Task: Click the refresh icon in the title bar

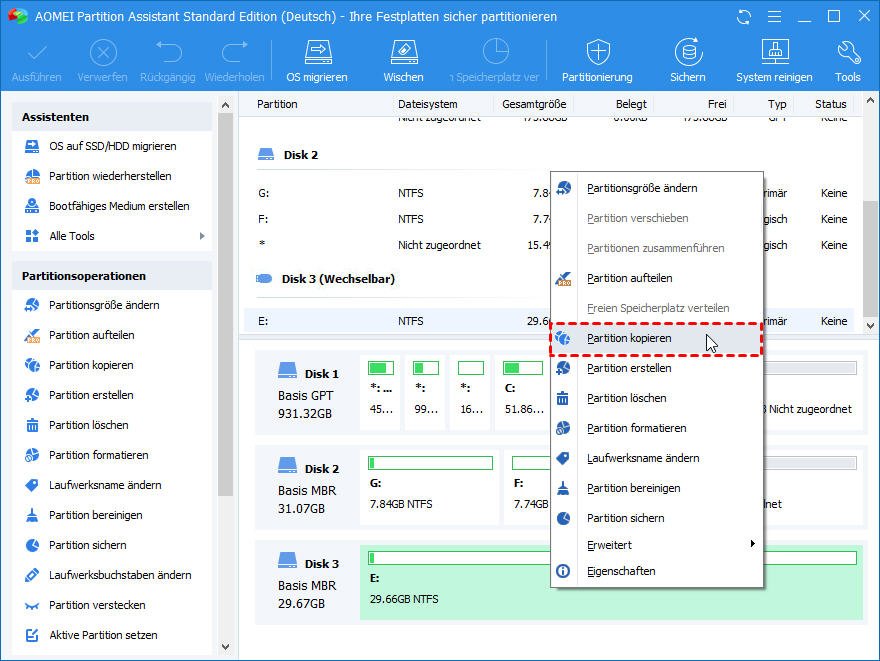Action: (744, 17)
